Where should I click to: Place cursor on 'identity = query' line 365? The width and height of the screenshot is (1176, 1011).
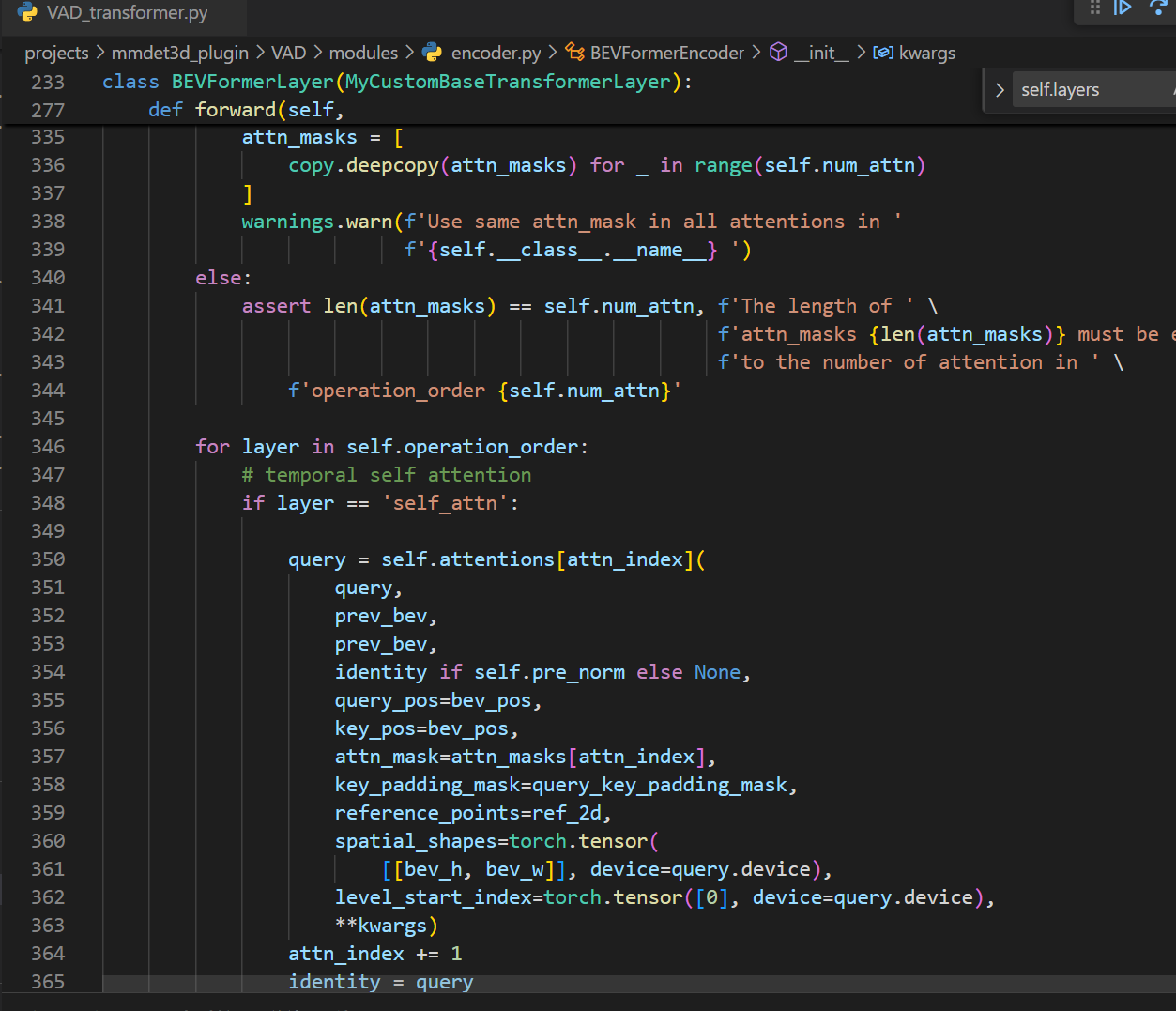pos(380,982)
